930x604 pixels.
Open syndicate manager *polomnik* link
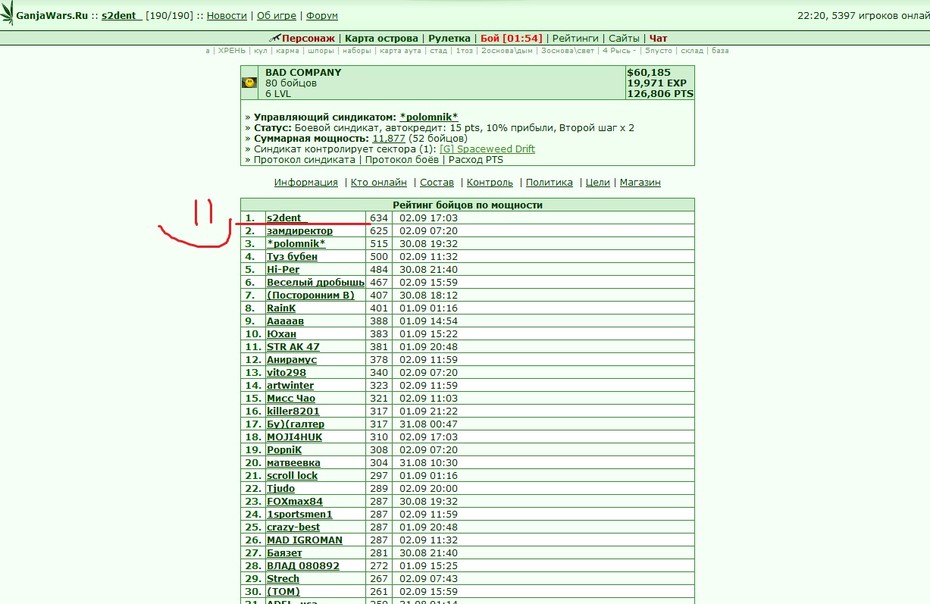click(429, 117)
